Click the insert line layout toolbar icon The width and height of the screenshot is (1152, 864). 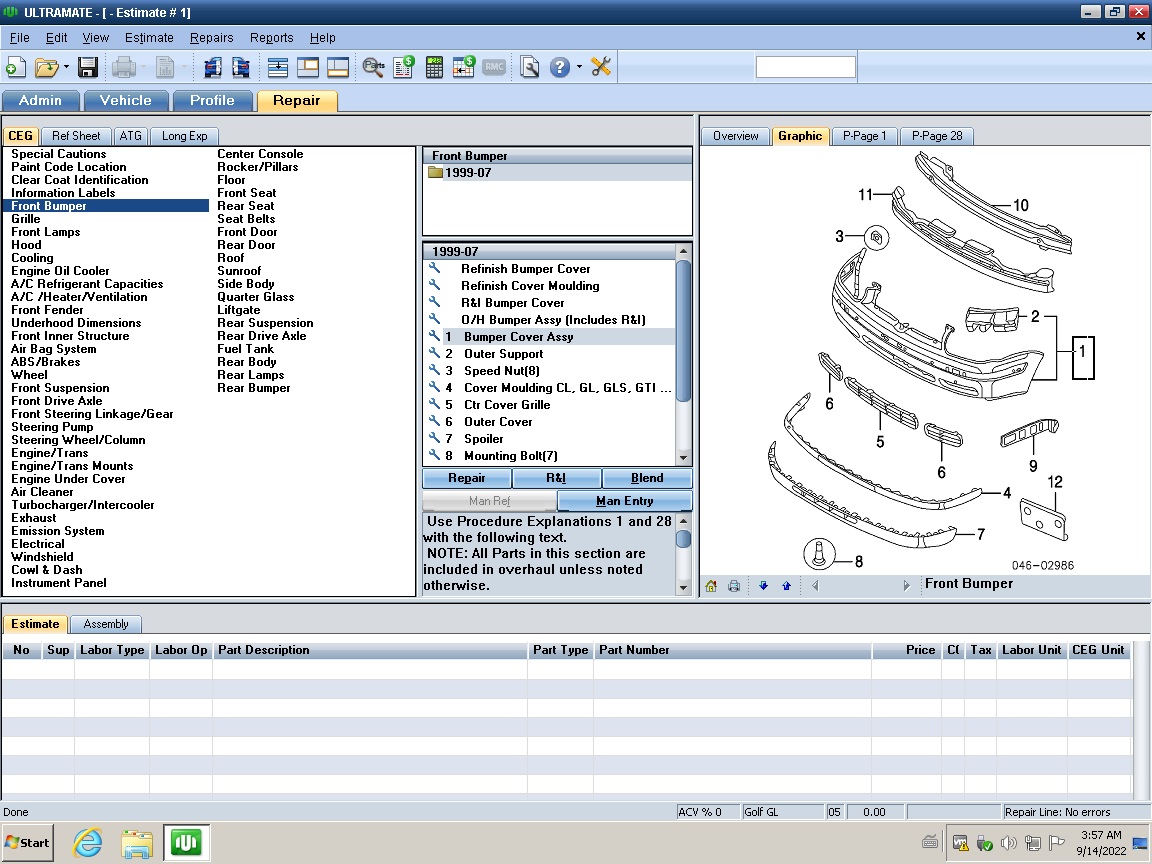coord(278,68)
